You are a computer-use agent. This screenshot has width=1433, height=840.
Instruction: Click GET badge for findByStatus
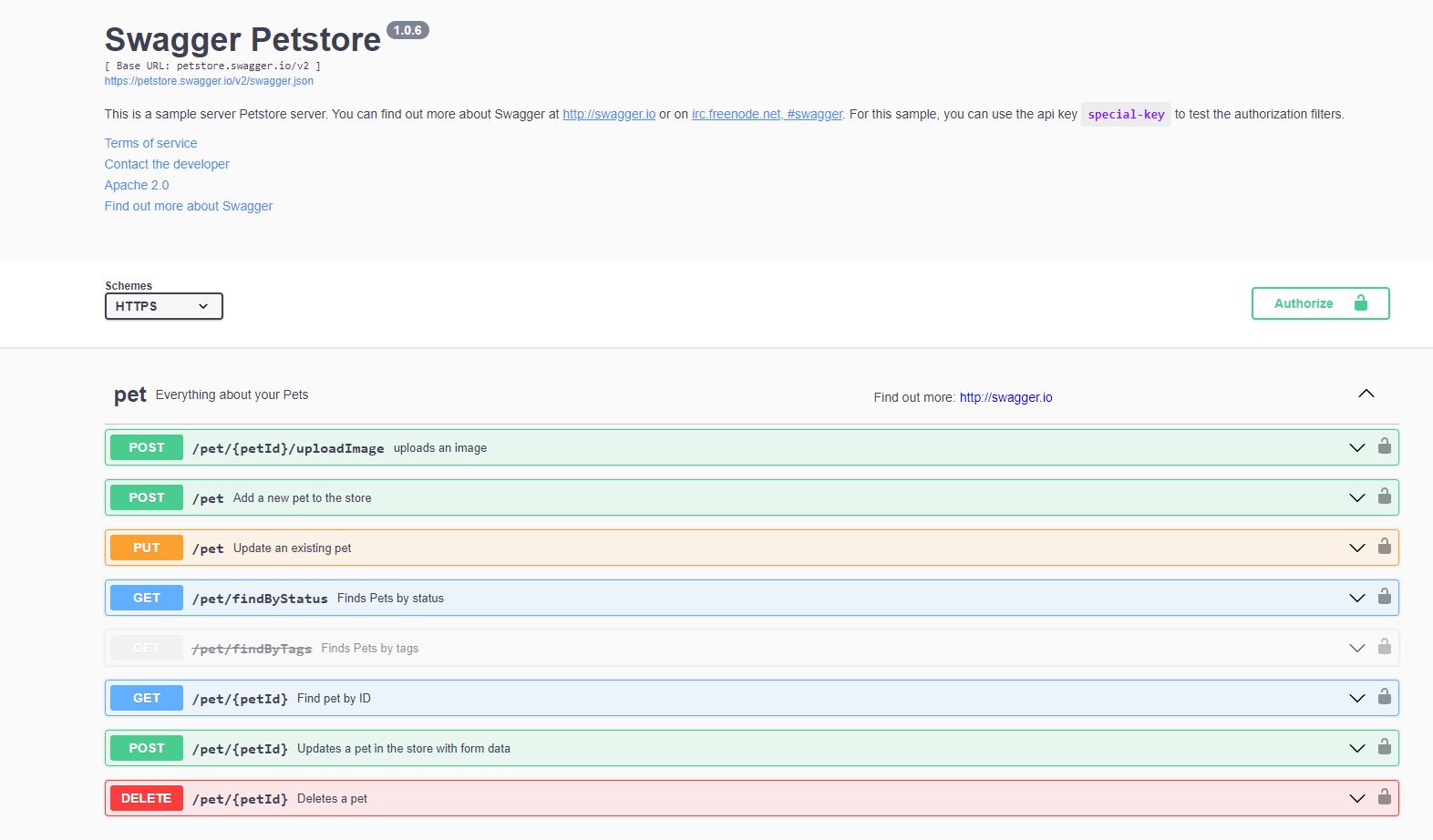147,598
